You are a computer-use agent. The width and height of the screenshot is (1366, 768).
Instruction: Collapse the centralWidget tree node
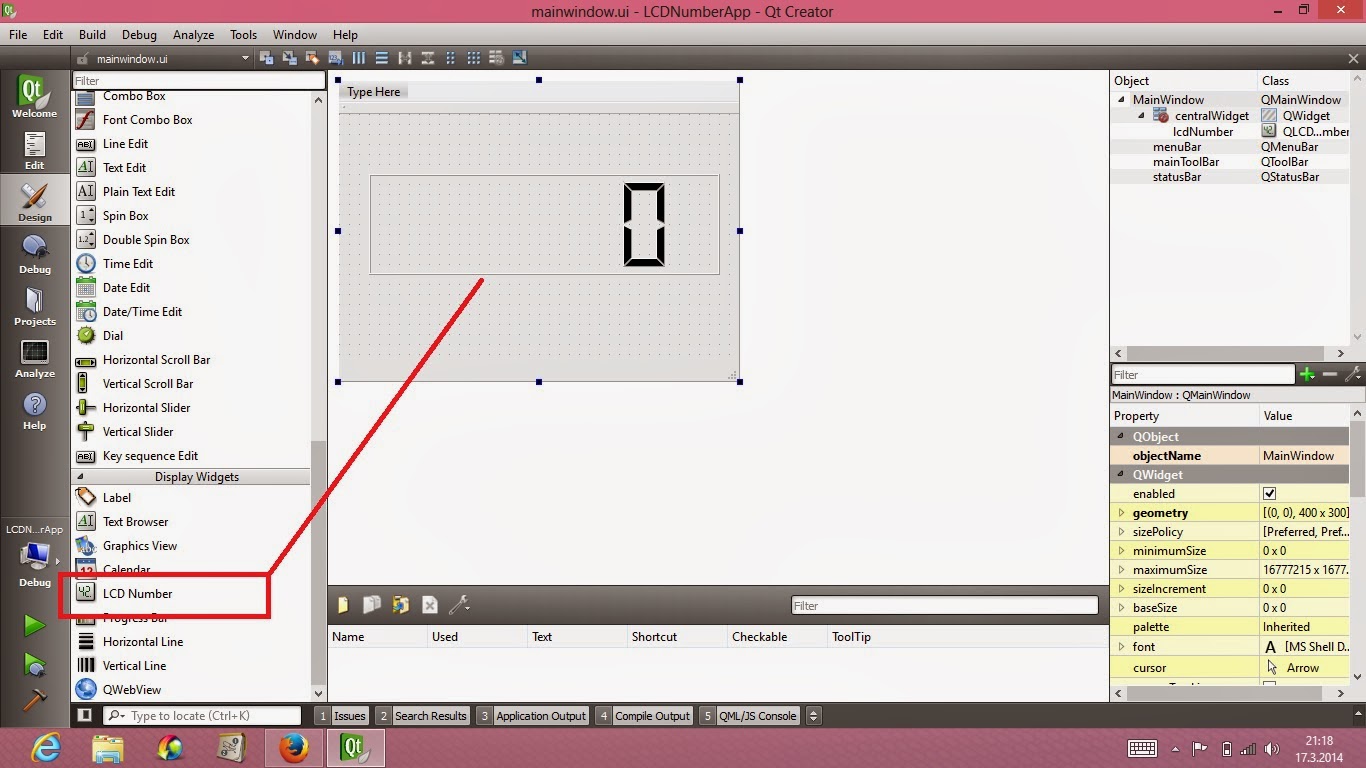point(1141,116)
